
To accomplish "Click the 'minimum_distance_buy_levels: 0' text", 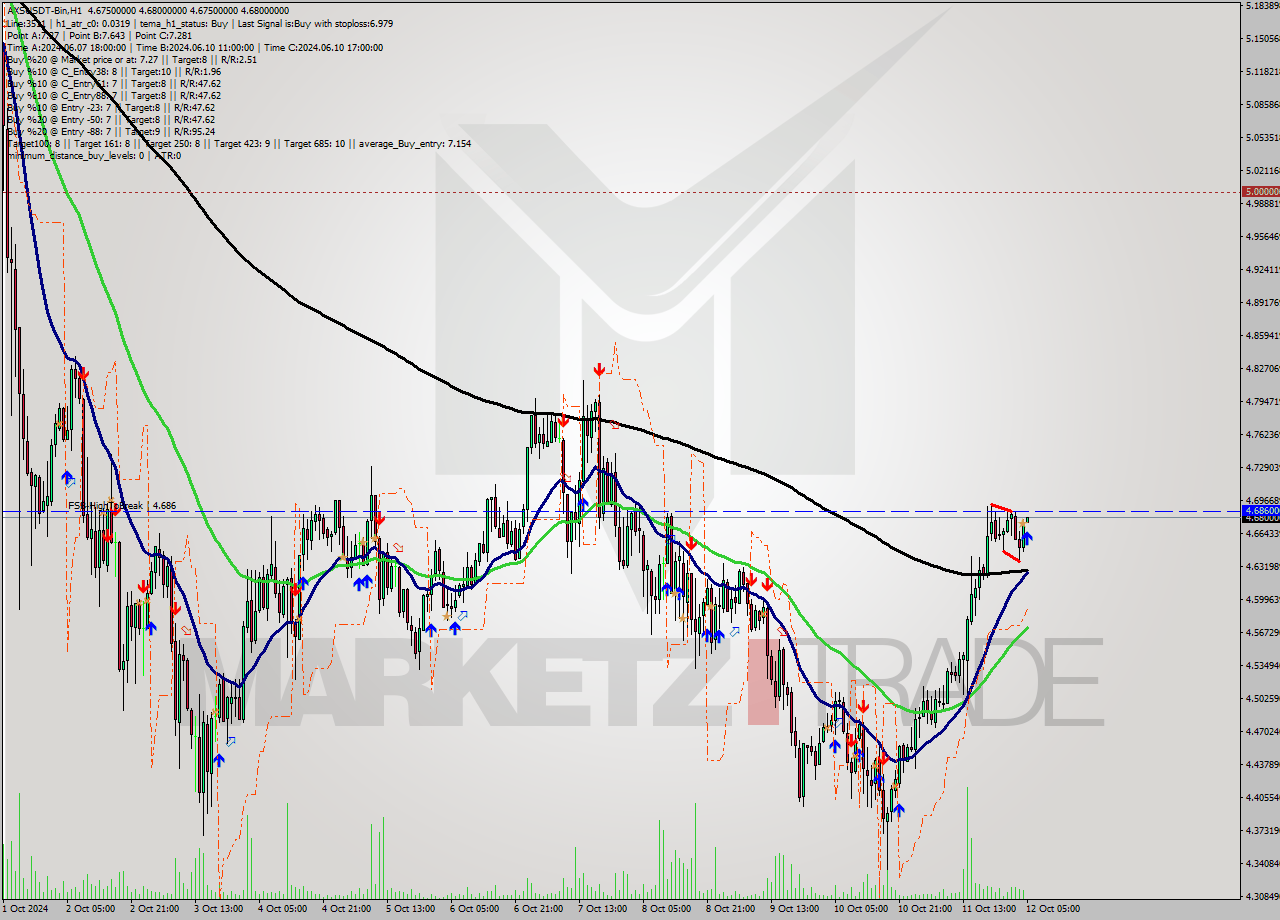I will pos(76,155).
